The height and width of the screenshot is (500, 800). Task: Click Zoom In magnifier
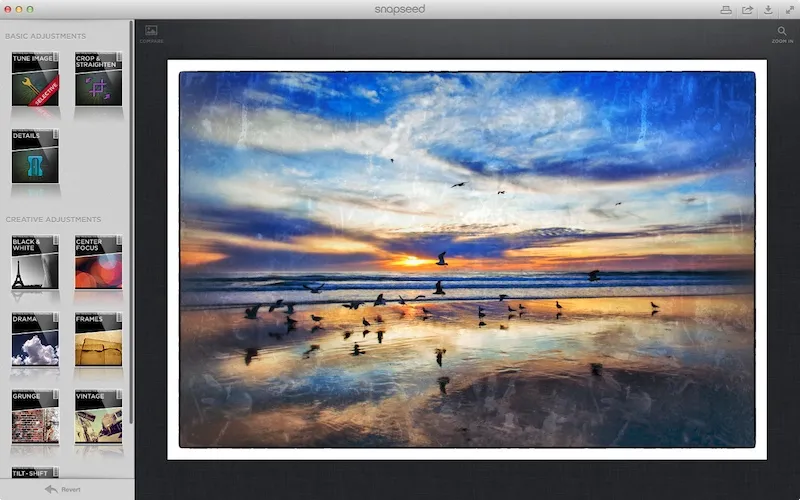point(782,33)
